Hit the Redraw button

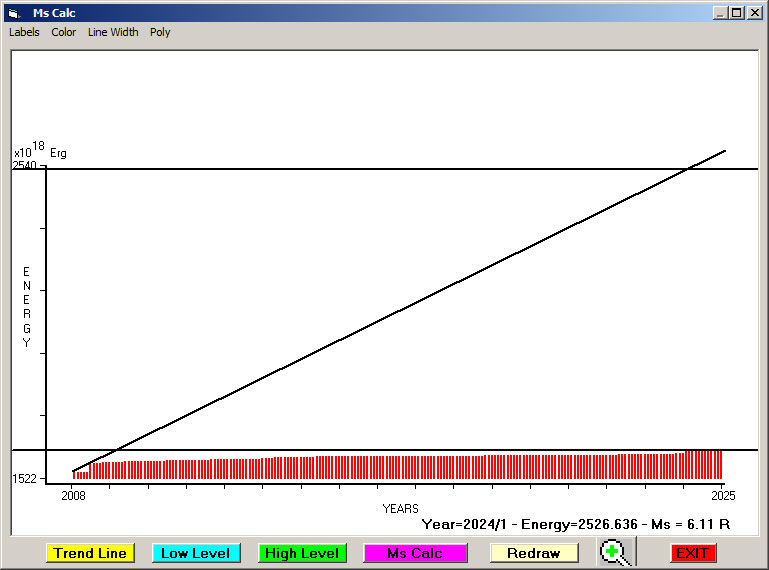click(534, 553)
